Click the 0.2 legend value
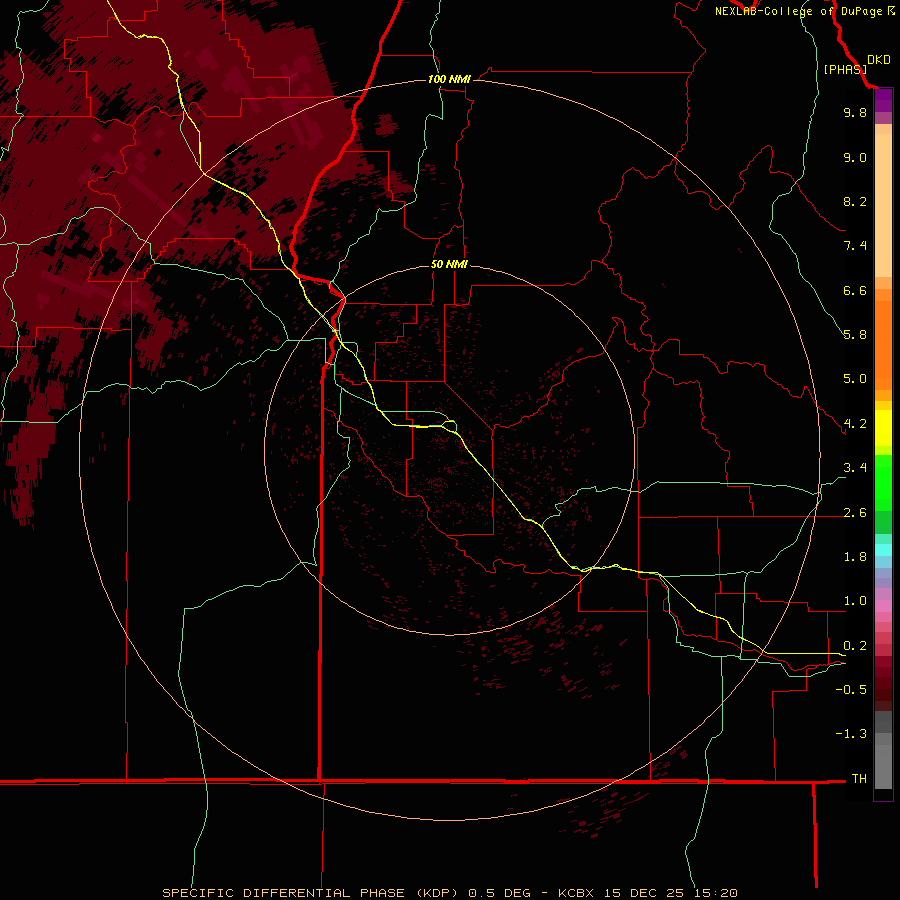 [855, 646]
